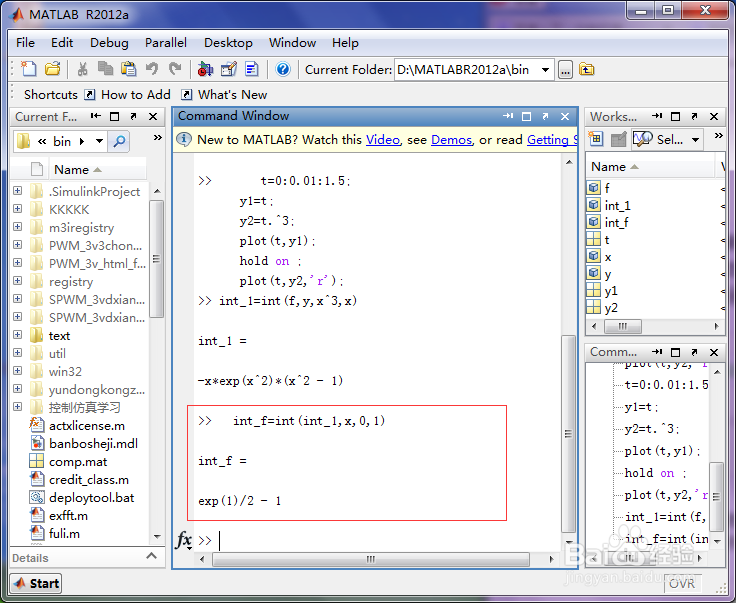
Task: Open Profiler toolbar icon
Action: click(x=252, y=69)
